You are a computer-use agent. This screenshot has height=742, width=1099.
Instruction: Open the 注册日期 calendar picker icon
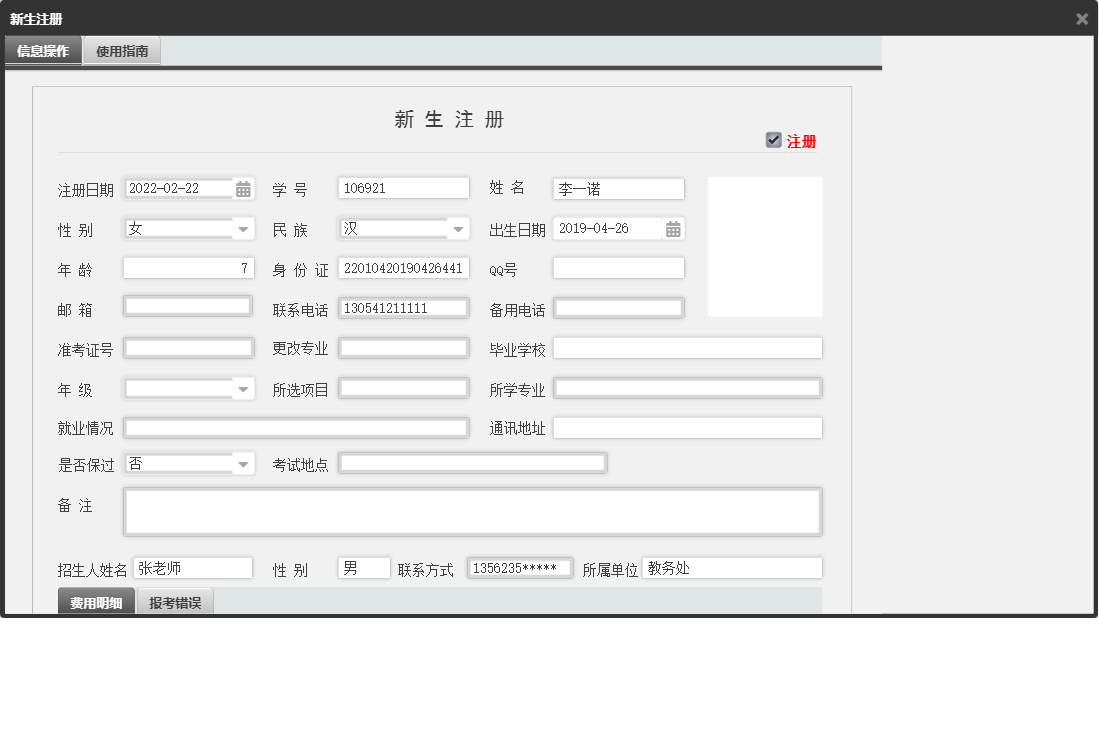coord(243,189)
